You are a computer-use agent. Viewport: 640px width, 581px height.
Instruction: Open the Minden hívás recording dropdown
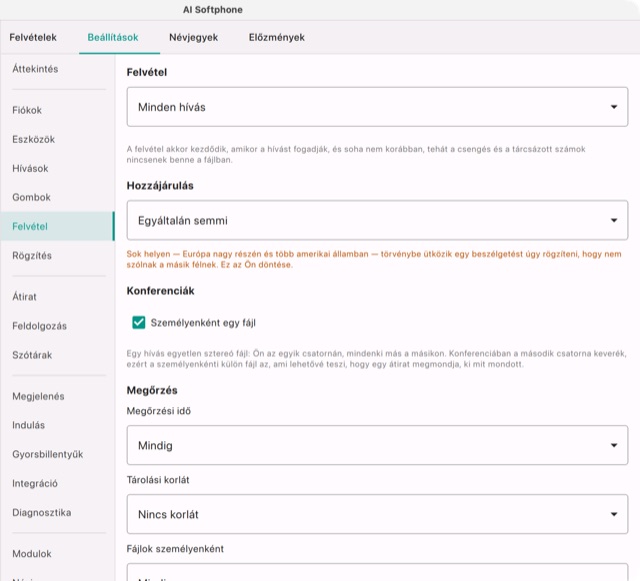click(377, 107)
